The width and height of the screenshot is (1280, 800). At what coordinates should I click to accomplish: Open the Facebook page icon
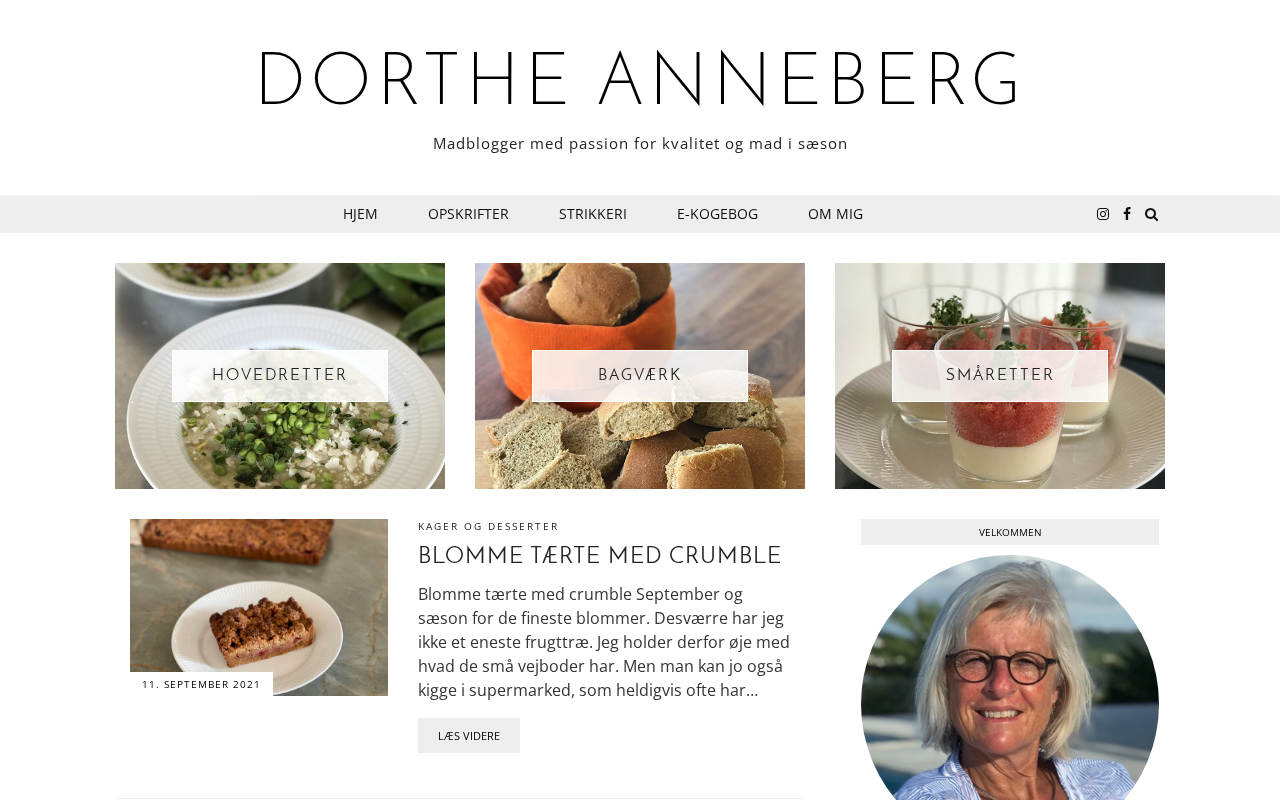coord(1127,214)
